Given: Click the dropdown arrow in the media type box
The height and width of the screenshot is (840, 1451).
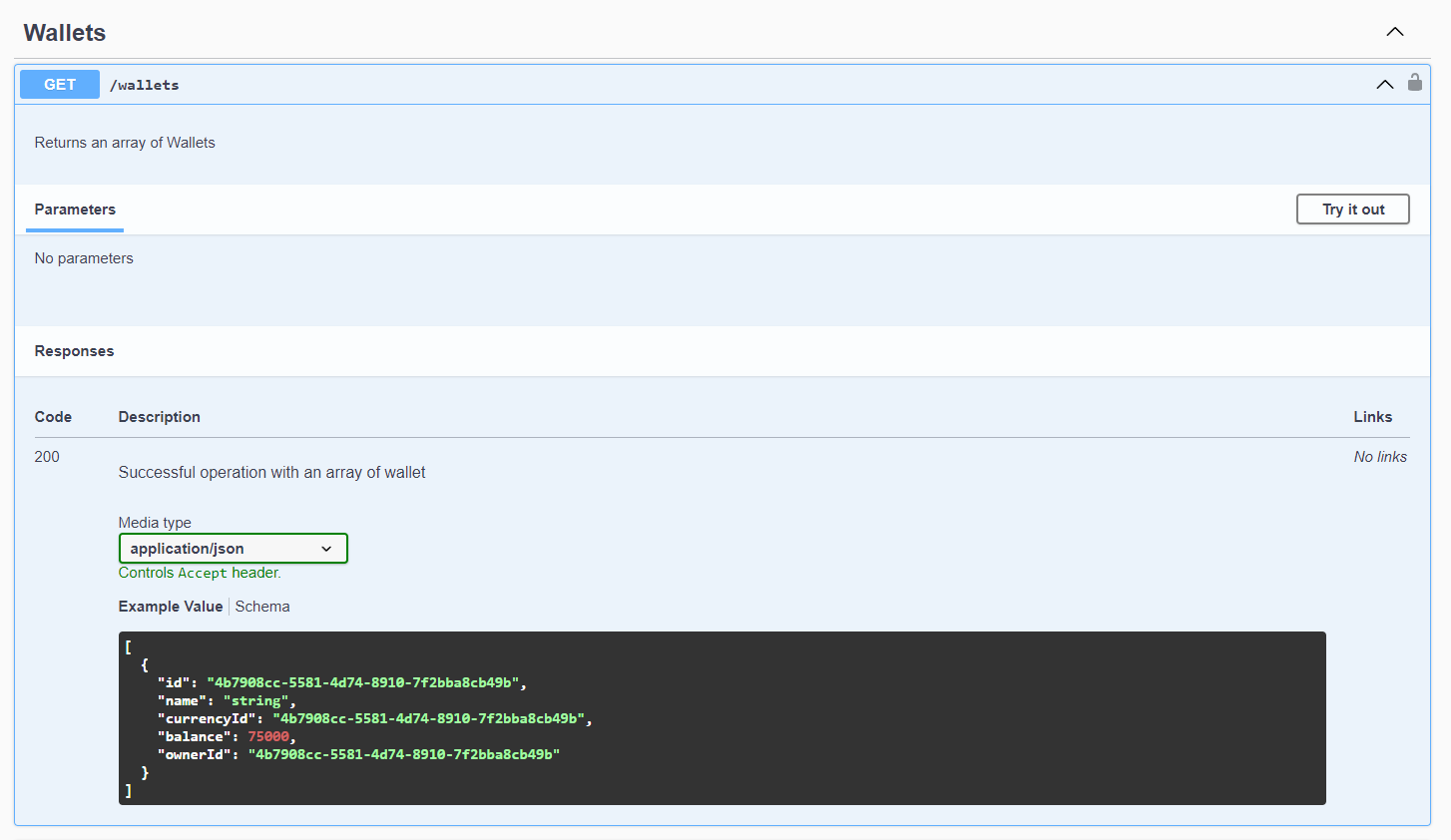Looking at the screenshot, I should coord(326,548).
